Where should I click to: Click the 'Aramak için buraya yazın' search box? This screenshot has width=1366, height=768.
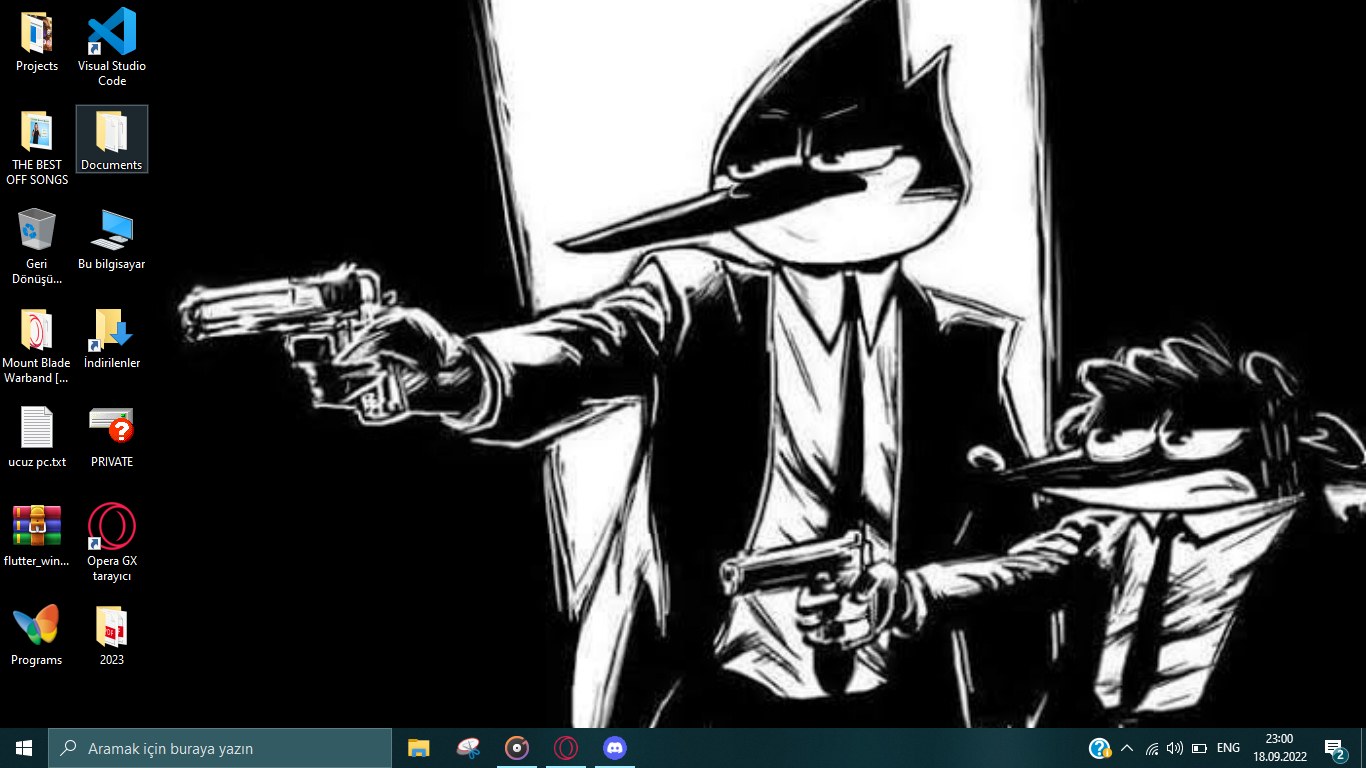click(220, 748)
